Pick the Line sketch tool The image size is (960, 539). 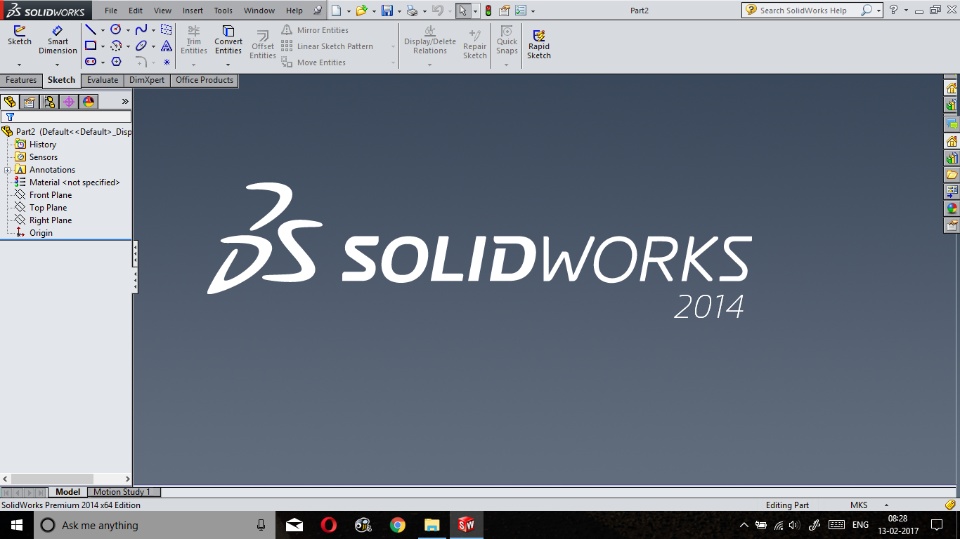pyautogui.click(x=90, y=29)
